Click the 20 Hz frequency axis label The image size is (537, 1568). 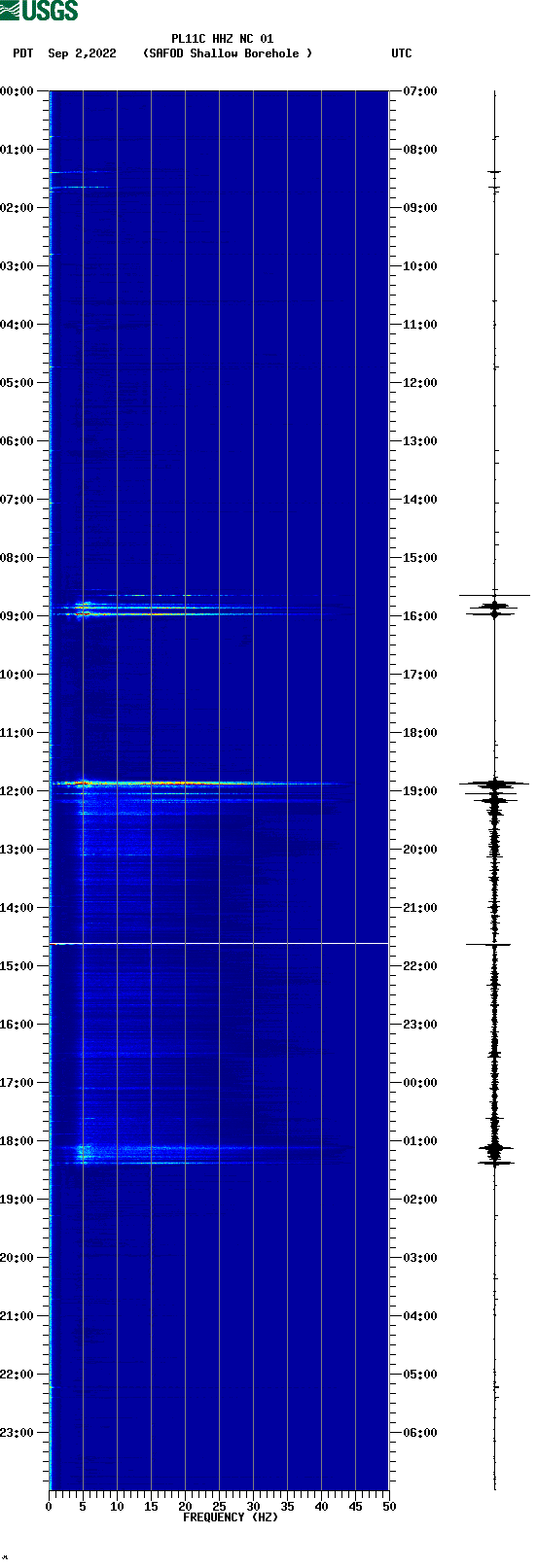coord(185,1507)
